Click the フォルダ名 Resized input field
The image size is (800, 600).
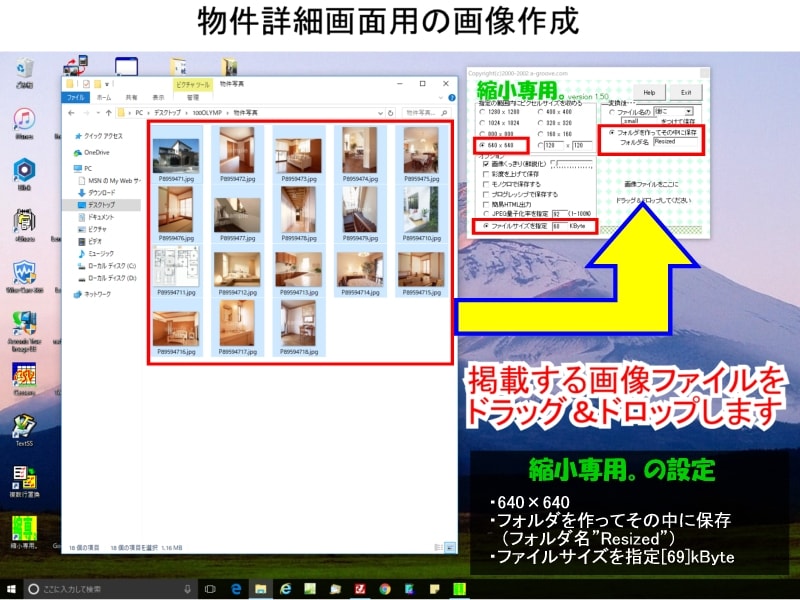pyautogui.click(x=676, y=142)
